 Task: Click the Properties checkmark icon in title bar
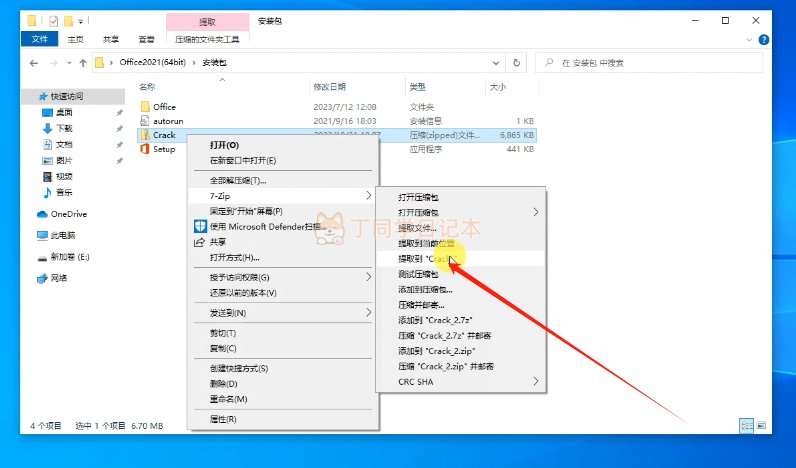[53, 21]
